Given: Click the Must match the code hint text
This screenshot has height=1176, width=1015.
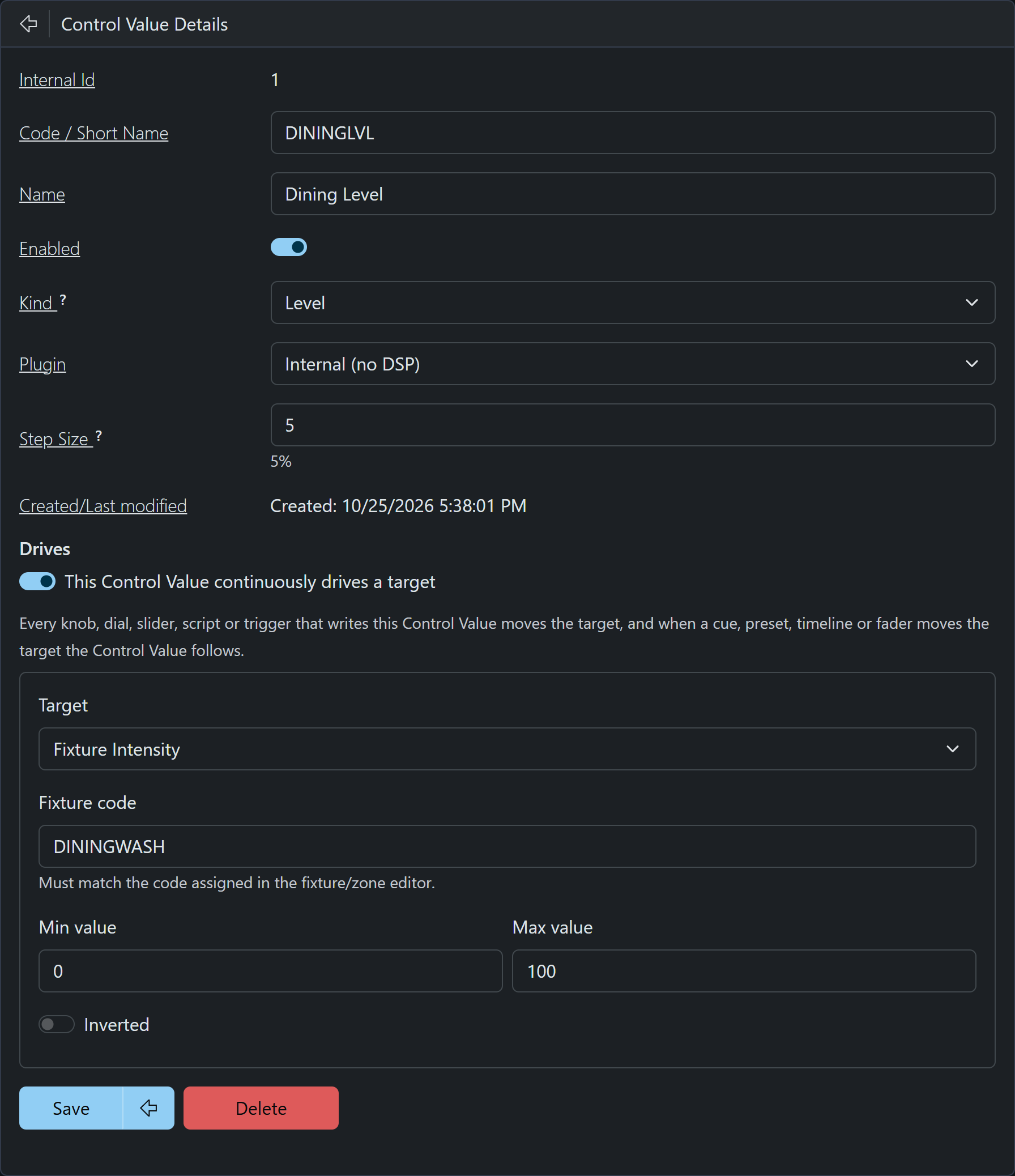Looking at the screenshot, I should [x=237, y=883].
